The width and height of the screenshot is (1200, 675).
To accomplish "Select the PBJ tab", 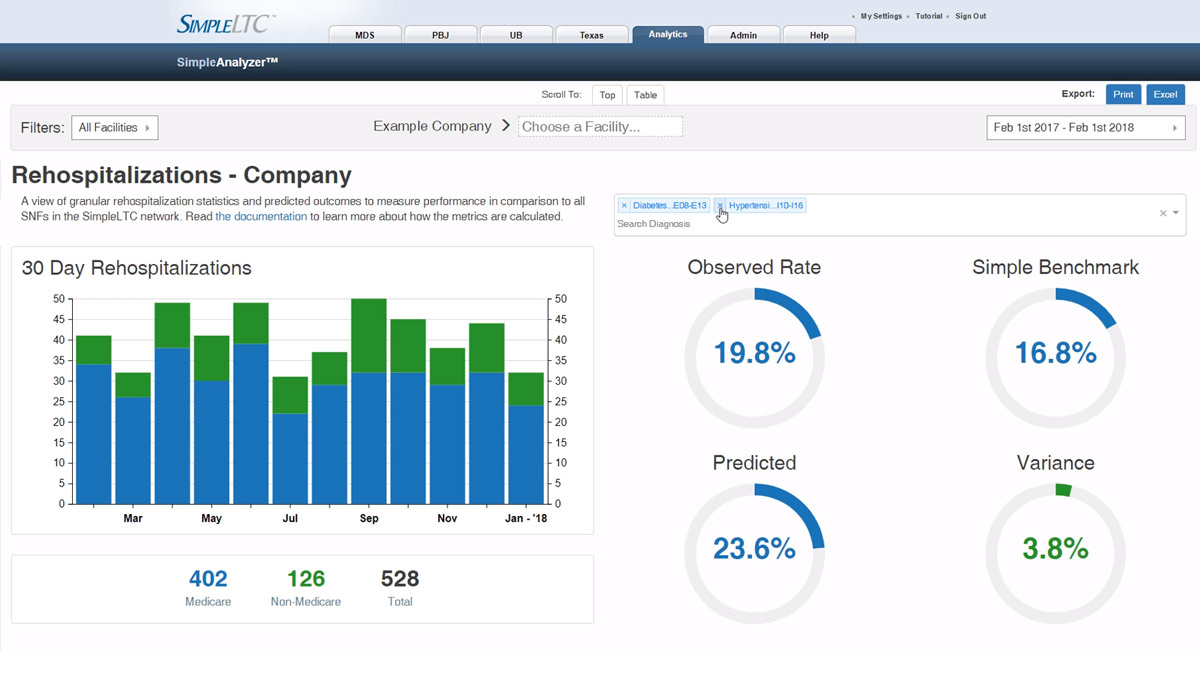I will point(440,33).
